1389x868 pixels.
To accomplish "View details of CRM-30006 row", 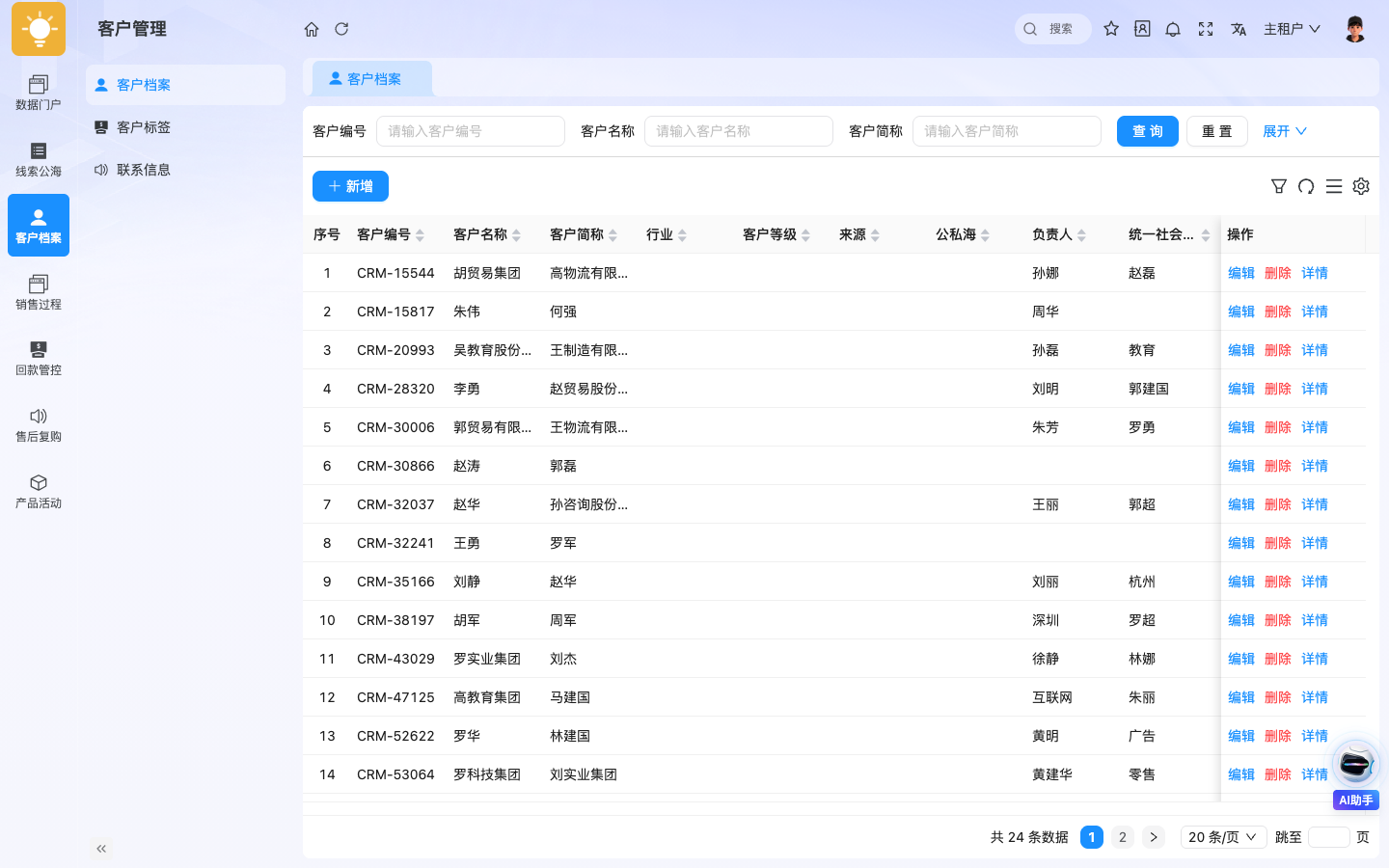I will click(1315, 427).
